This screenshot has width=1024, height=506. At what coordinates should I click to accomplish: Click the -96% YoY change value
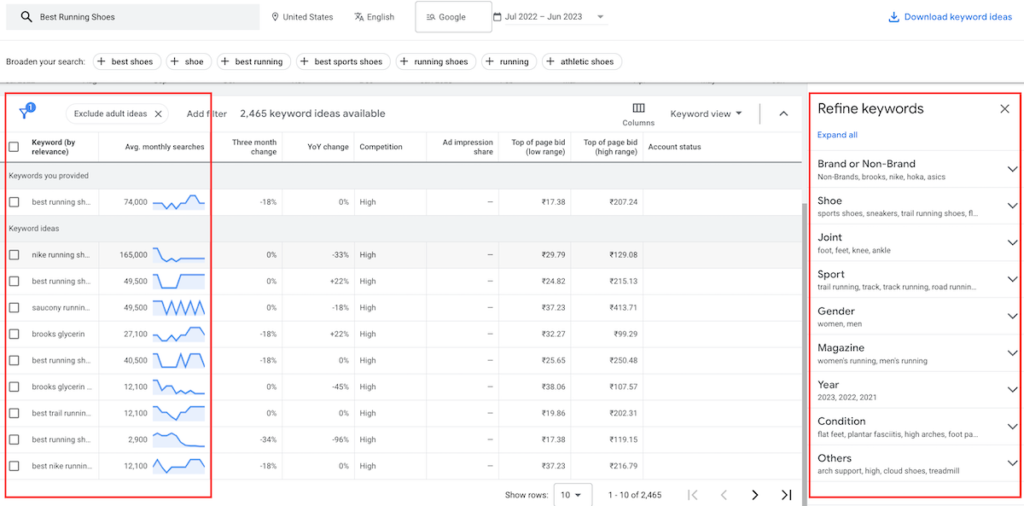340,439
